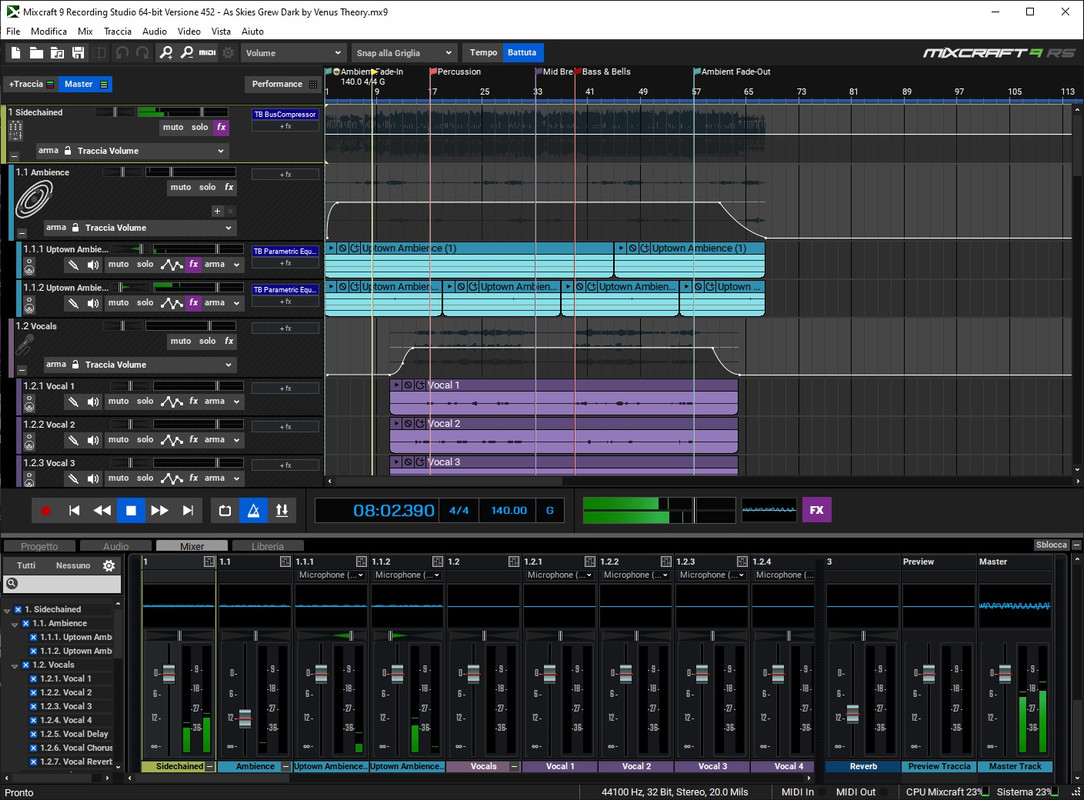This screenshot has height=800, width=1084.
Task: Collapse the 1.2. Vocals tree node
Action: click(15, 666)
